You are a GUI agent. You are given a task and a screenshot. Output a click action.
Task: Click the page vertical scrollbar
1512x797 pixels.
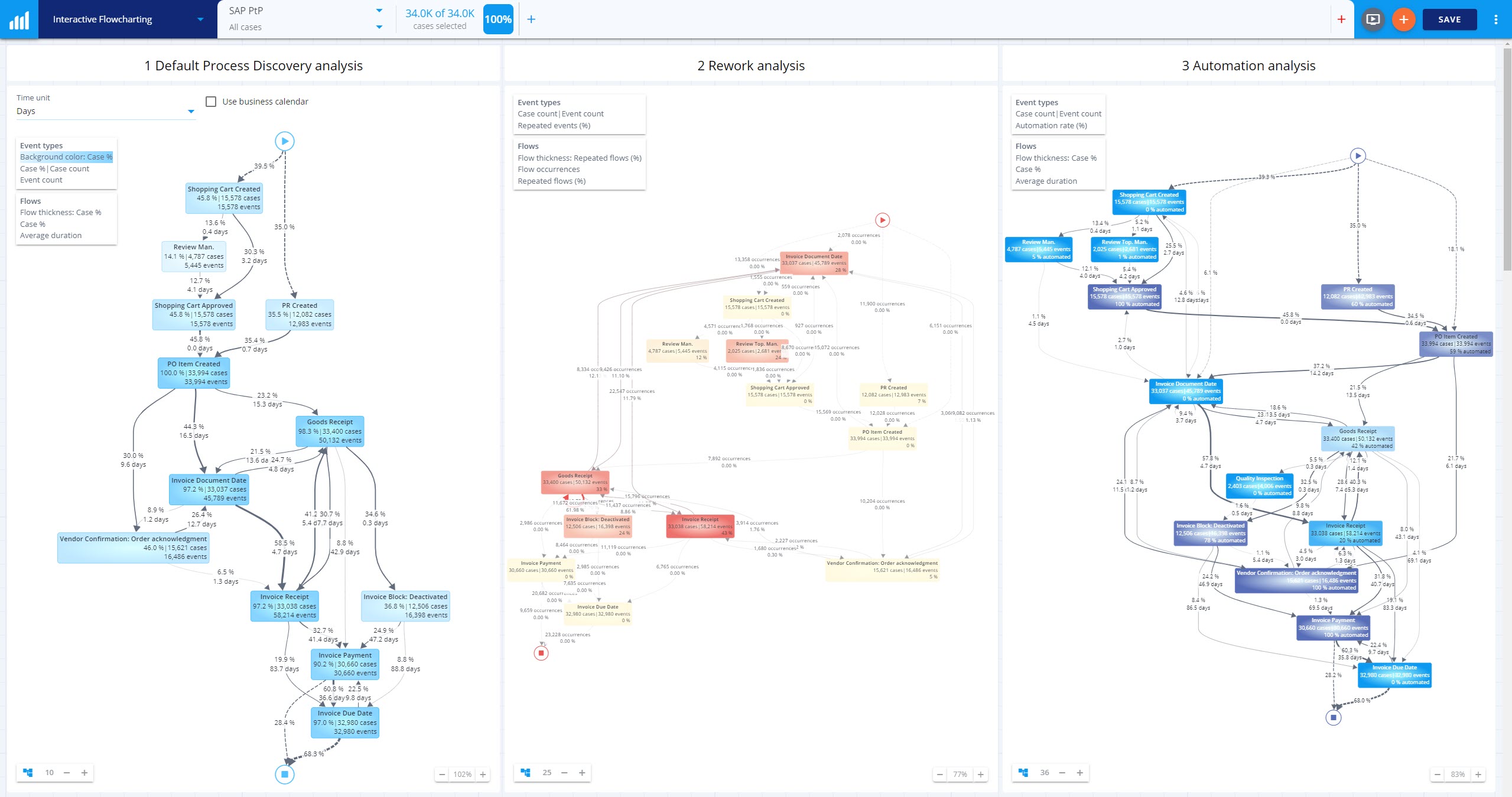click(x=1507, y=160)
